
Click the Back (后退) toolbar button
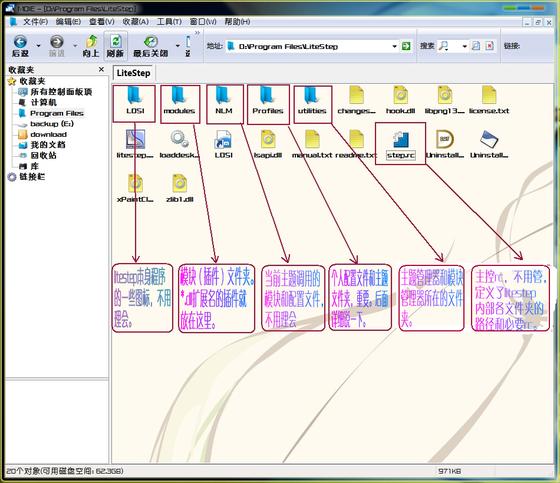click(20, 46)
